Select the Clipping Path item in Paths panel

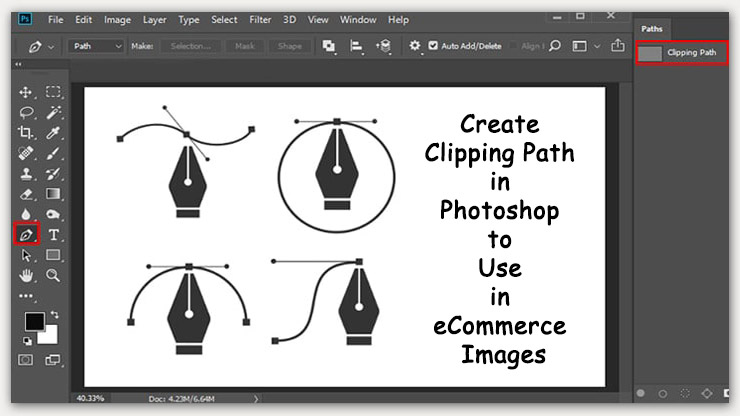(x=685, y=52)
